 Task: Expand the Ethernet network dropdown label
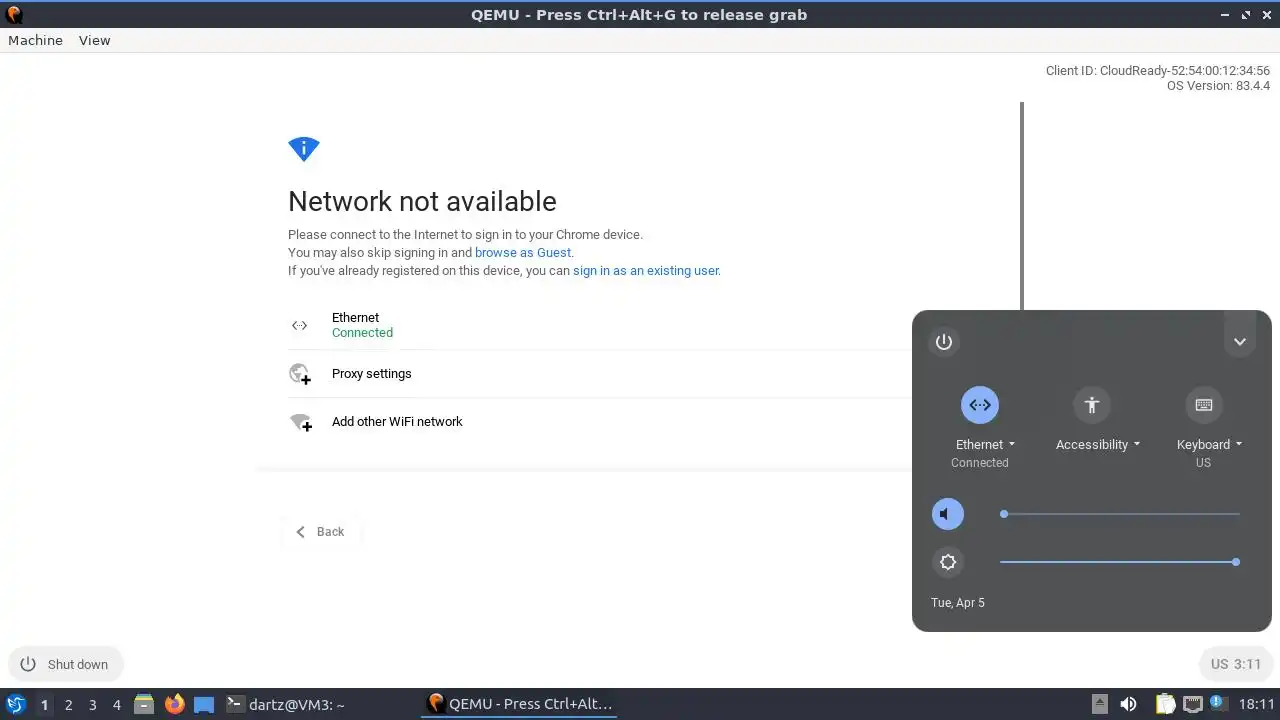pos(985,444)
